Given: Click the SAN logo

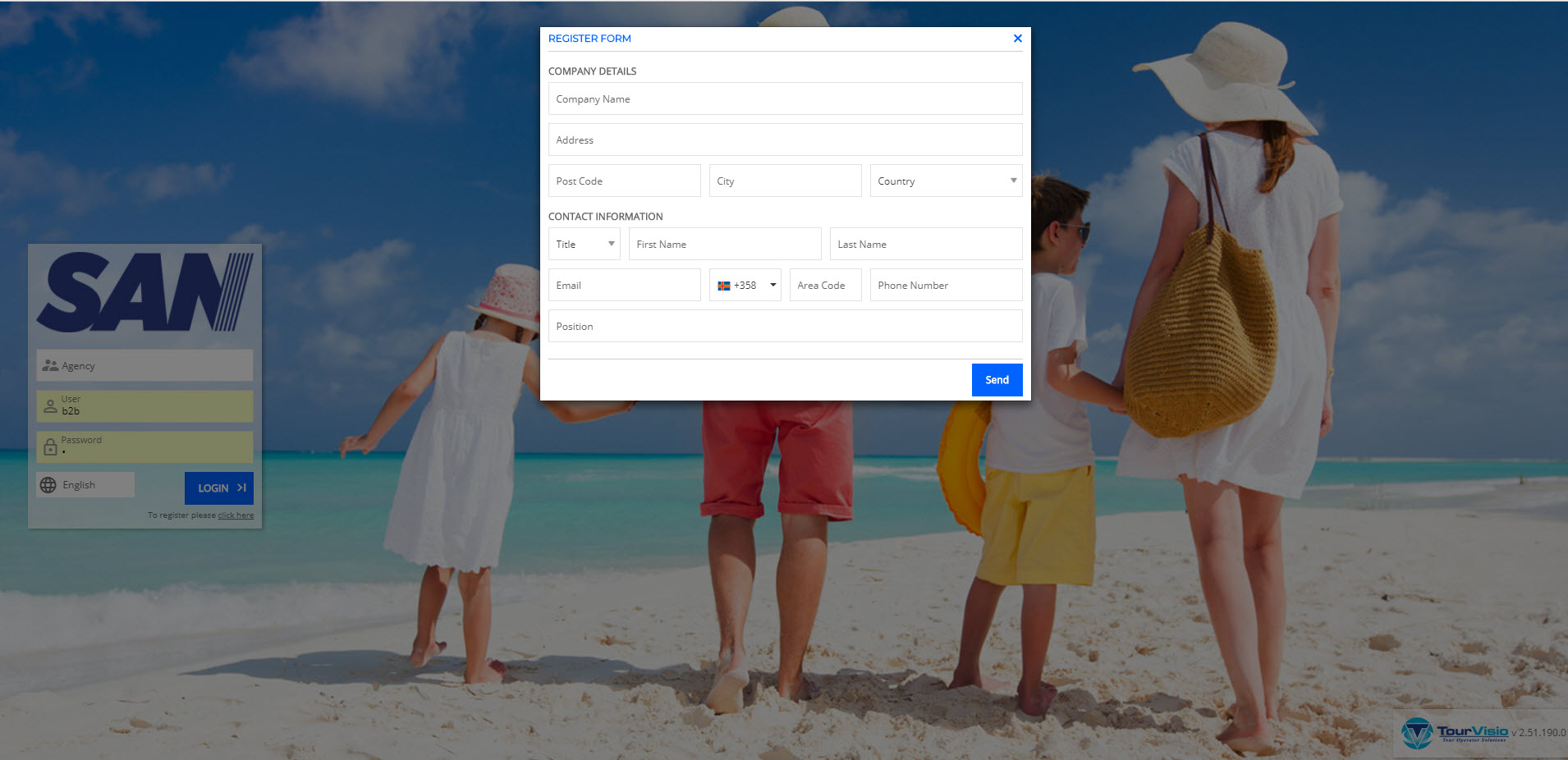Looking at the screenshot, I should [144, 292].
